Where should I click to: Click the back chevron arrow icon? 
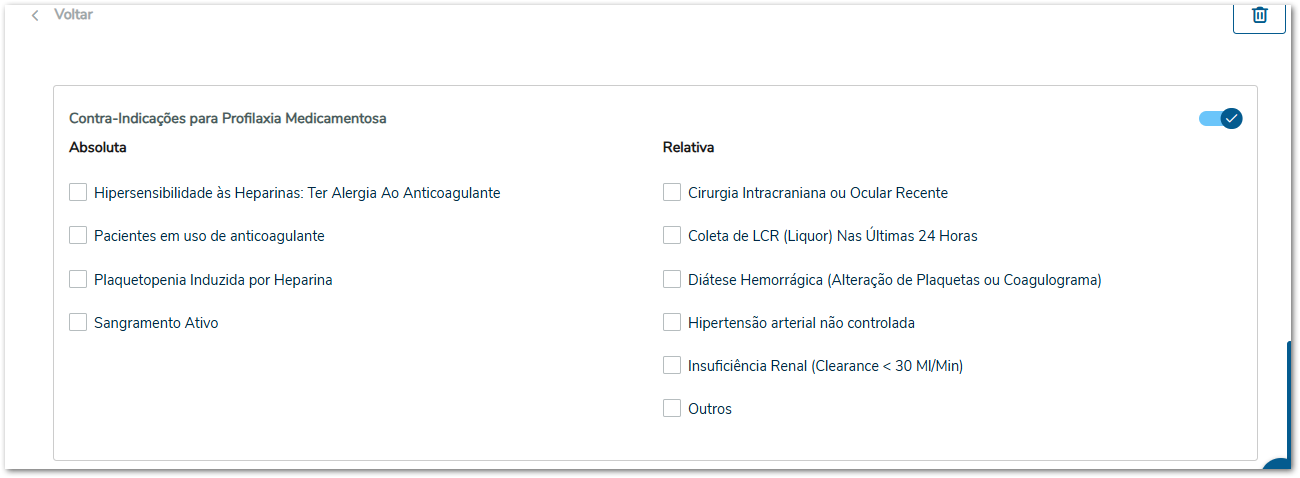(35, 16)
